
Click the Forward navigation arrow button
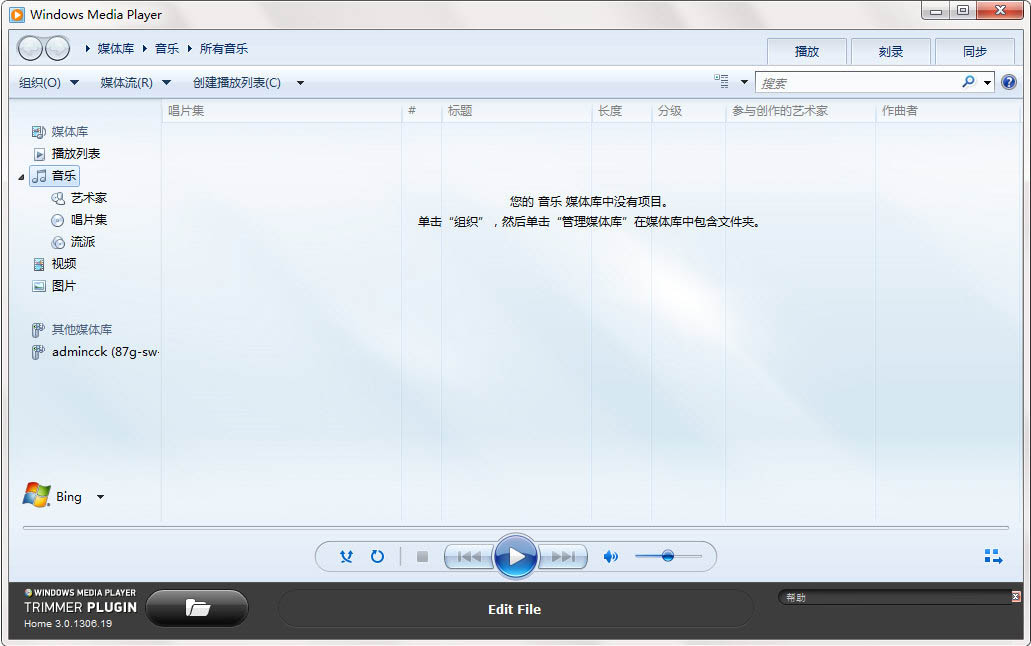(x=57, y=48)
